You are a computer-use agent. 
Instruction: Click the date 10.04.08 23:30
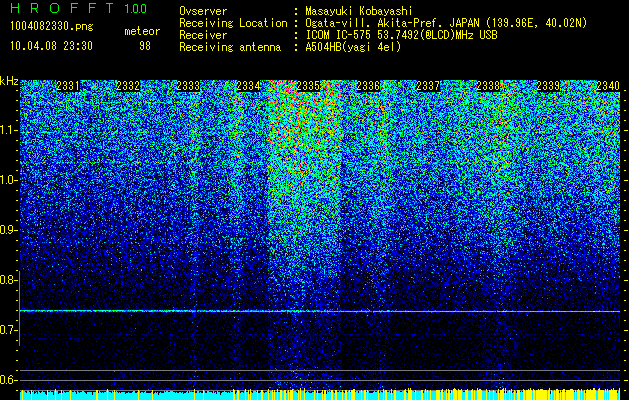(x=51, y=46)
